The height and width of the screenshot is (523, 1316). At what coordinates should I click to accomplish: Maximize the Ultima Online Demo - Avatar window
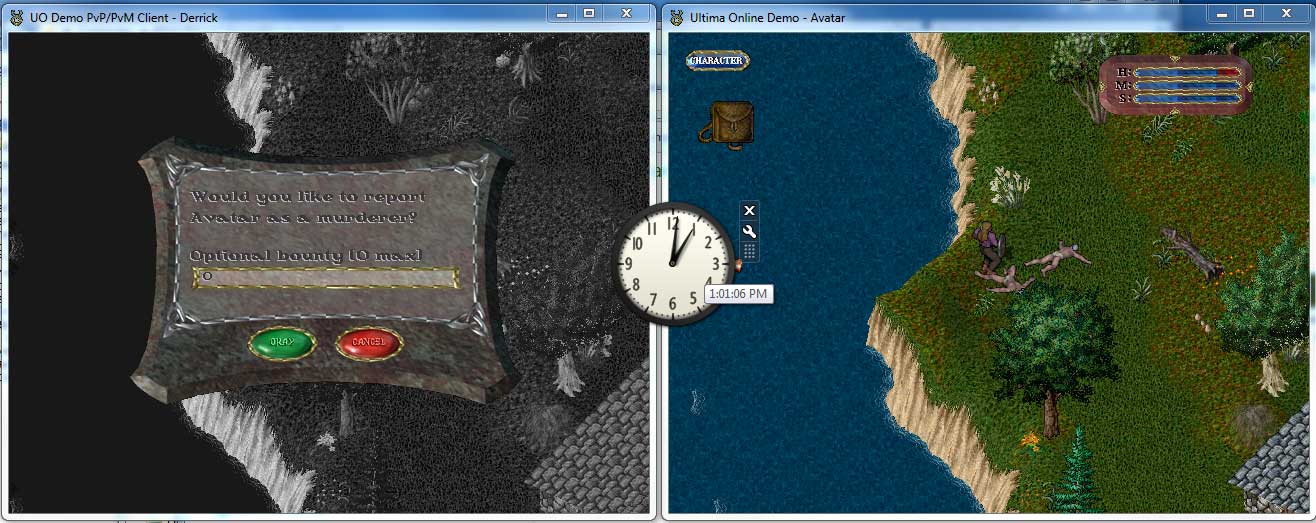coord(1248,13)
